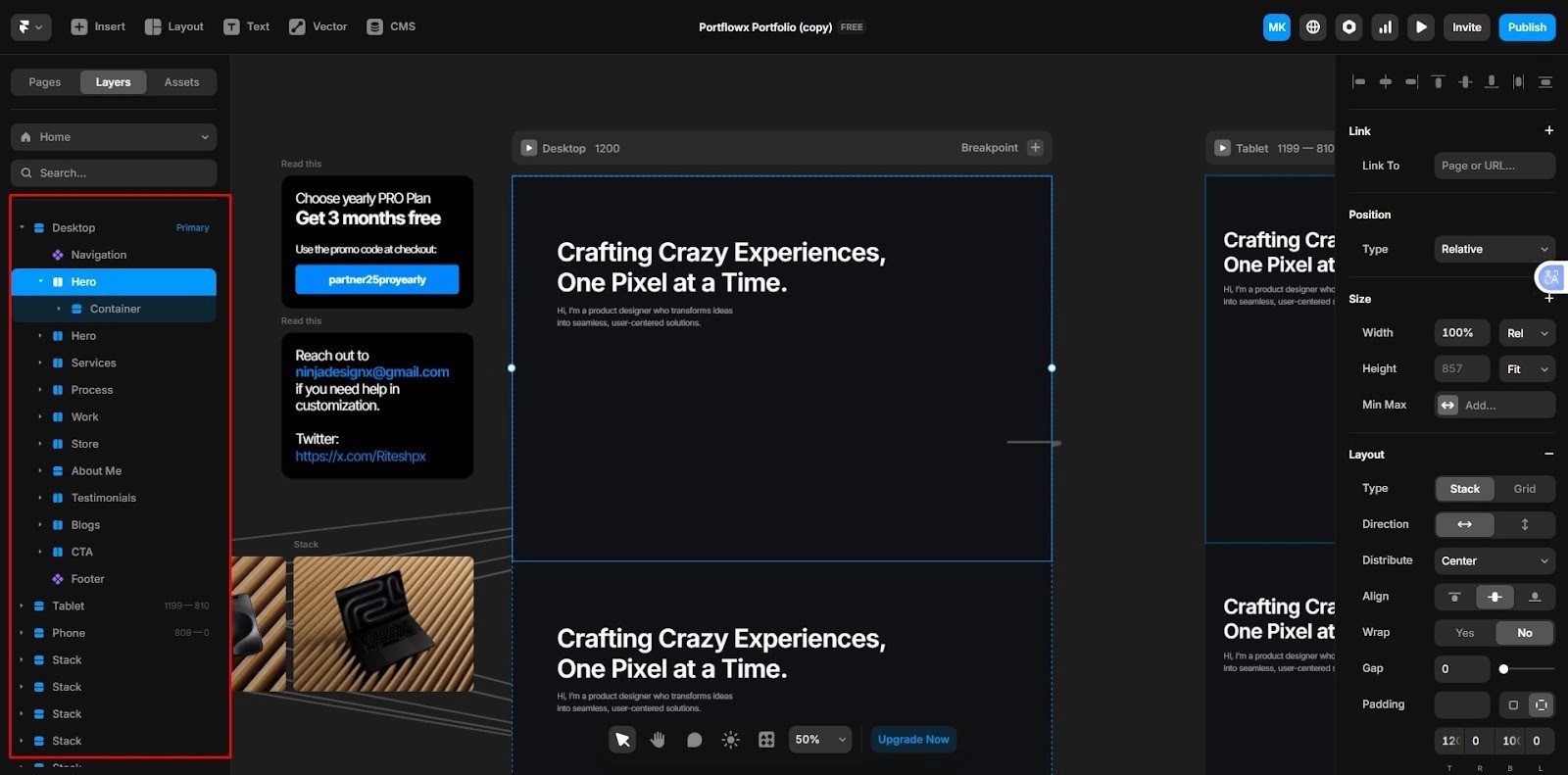Click the MK user avatar

[1277, 27]
